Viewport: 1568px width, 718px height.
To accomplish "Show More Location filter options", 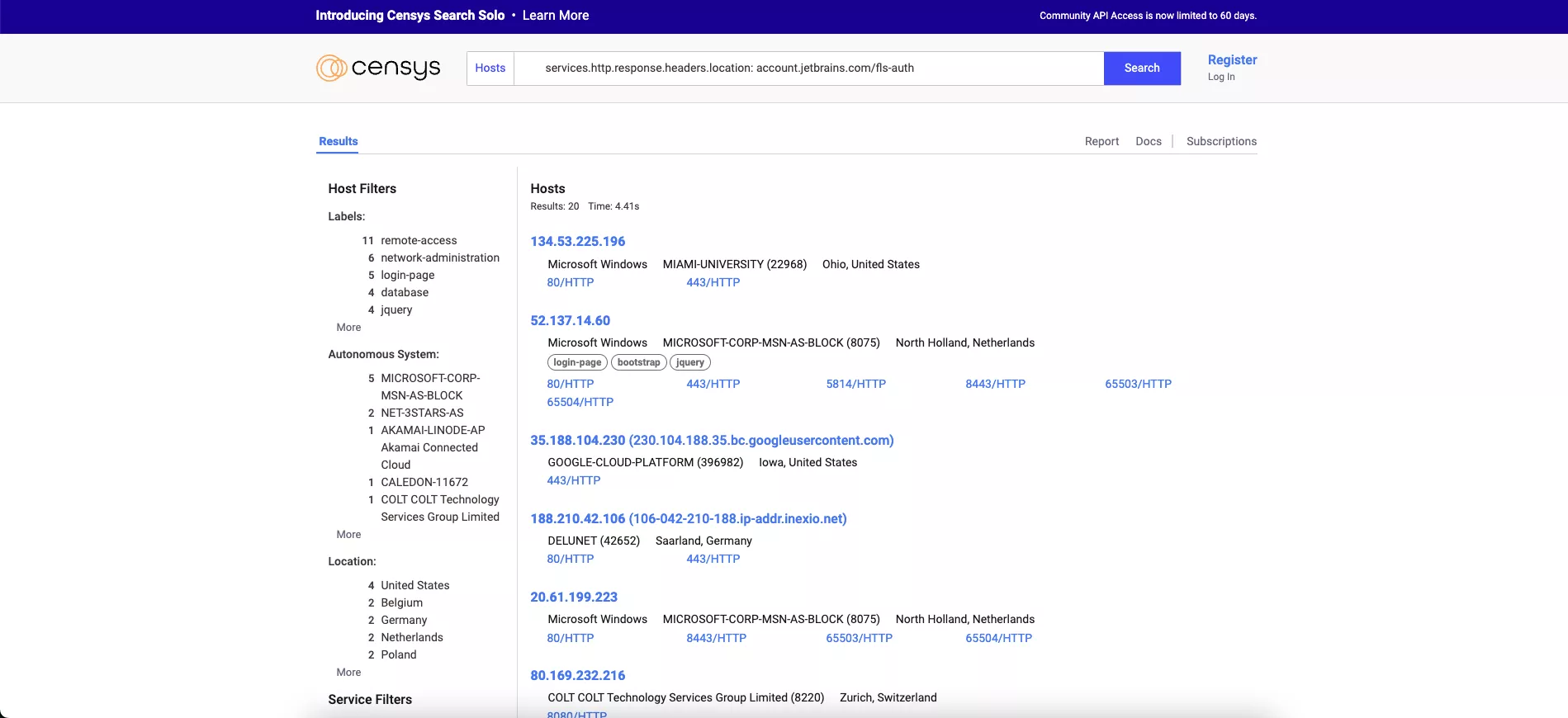I will 348,673.
